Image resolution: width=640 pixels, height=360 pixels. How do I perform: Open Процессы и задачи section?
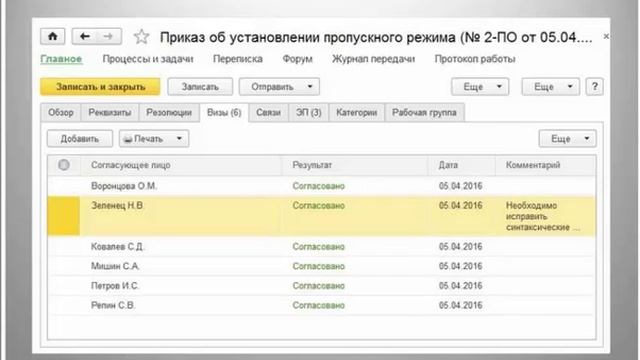148,59
